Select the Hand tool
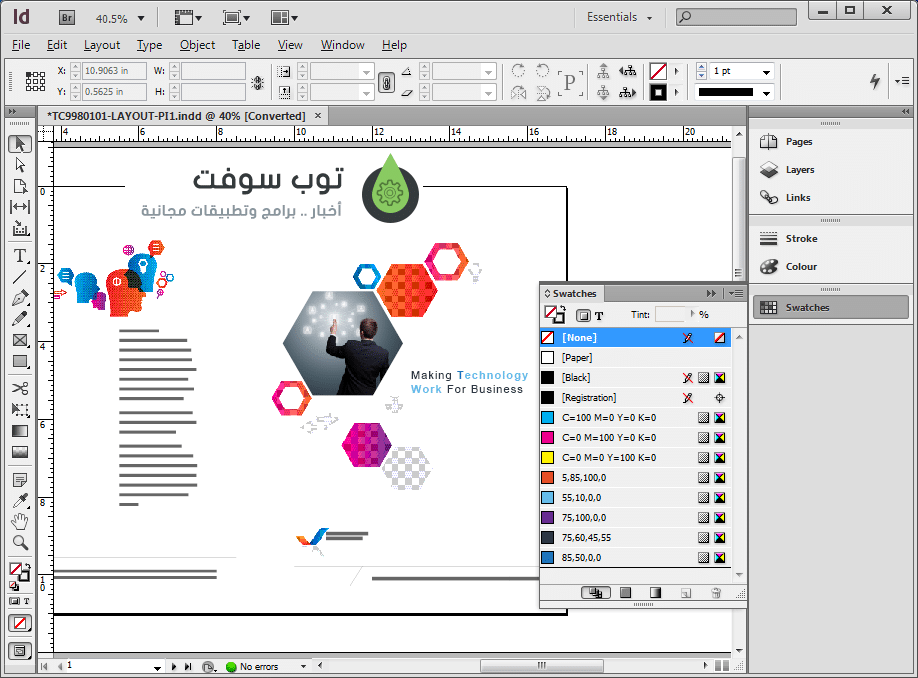 [20, 521]
